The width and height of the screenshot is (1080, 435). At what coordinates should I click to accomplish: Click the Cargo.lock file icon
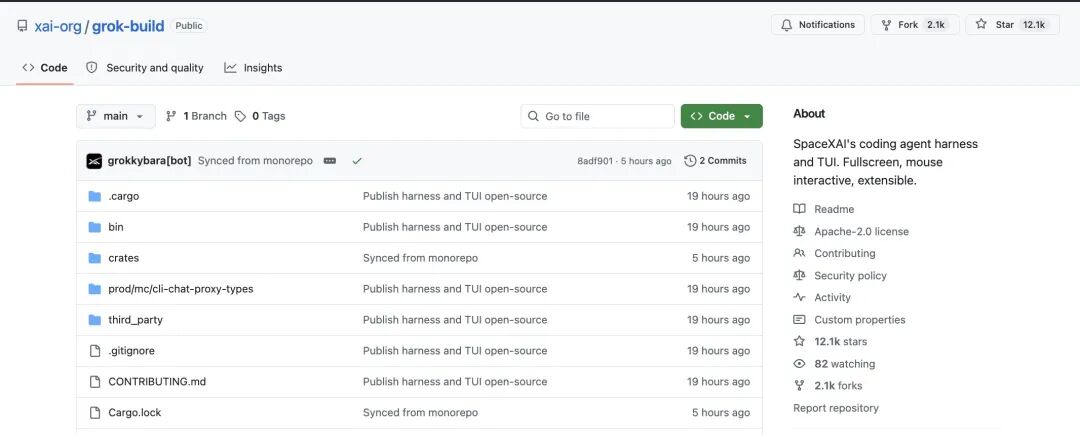95,413
